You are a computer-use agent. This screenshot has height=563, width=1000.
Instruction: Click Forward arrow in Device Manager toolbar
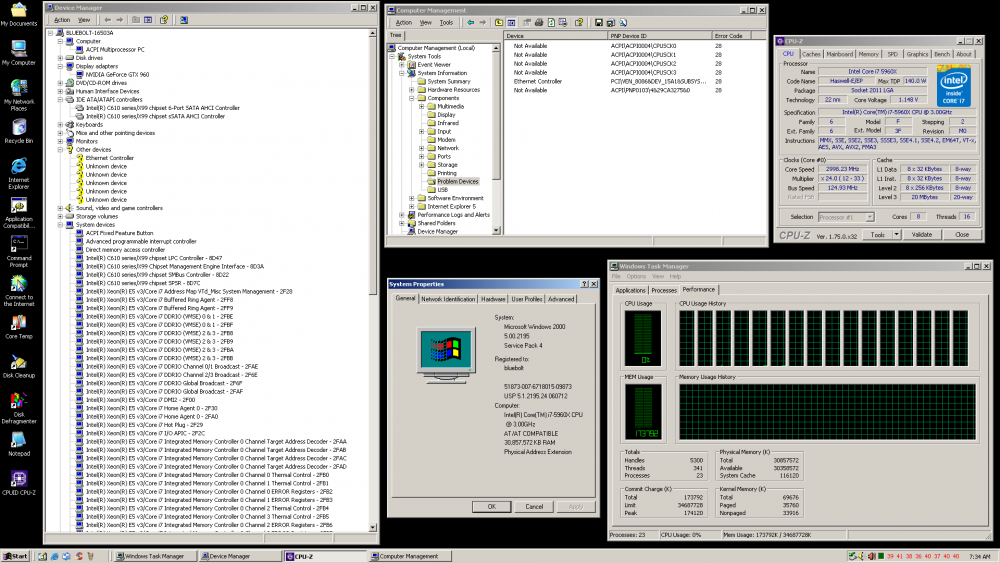click(x=119, y=20)
